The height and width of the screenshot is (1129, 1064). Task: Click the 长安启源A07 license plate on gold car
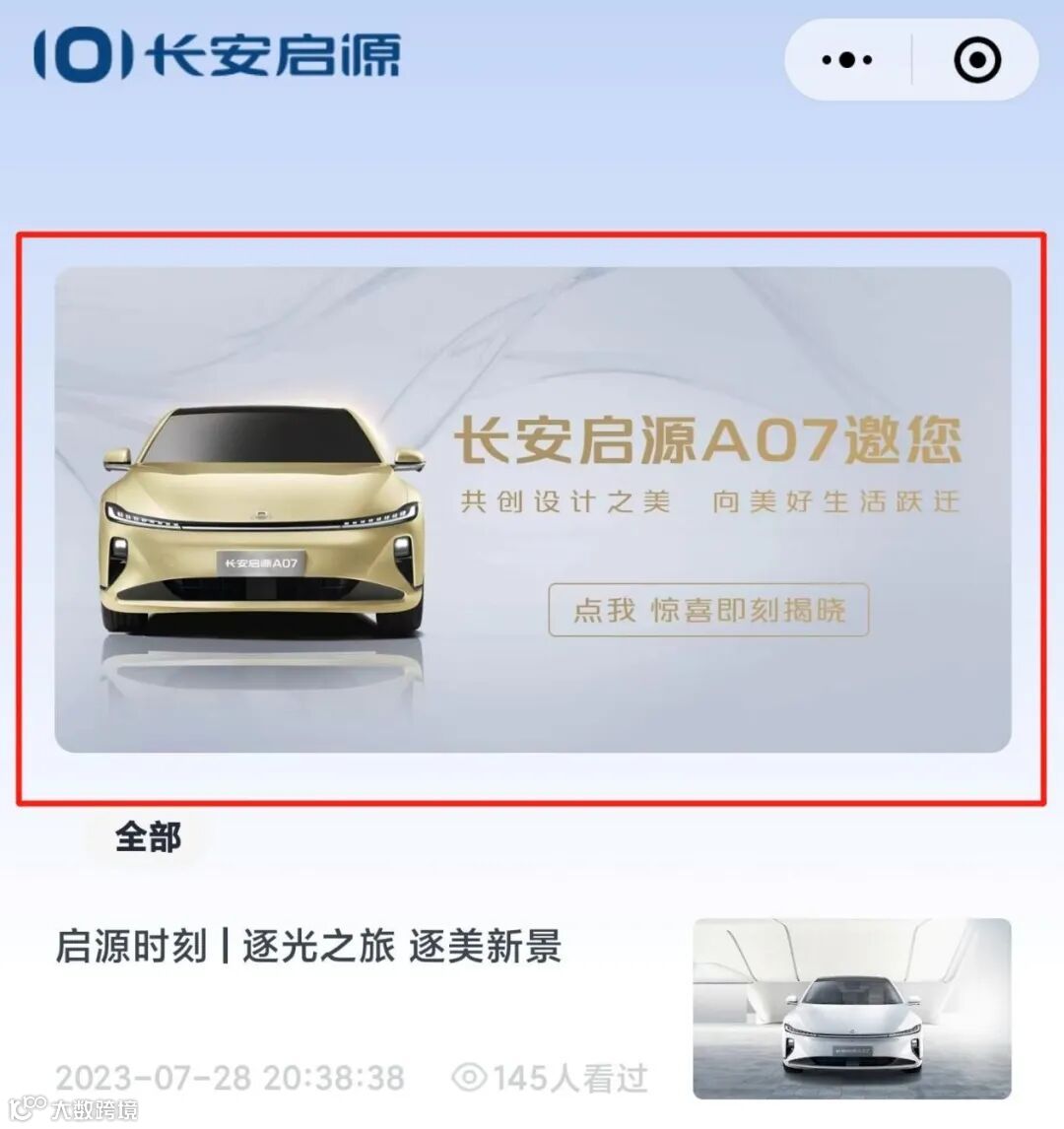(261, 564)
